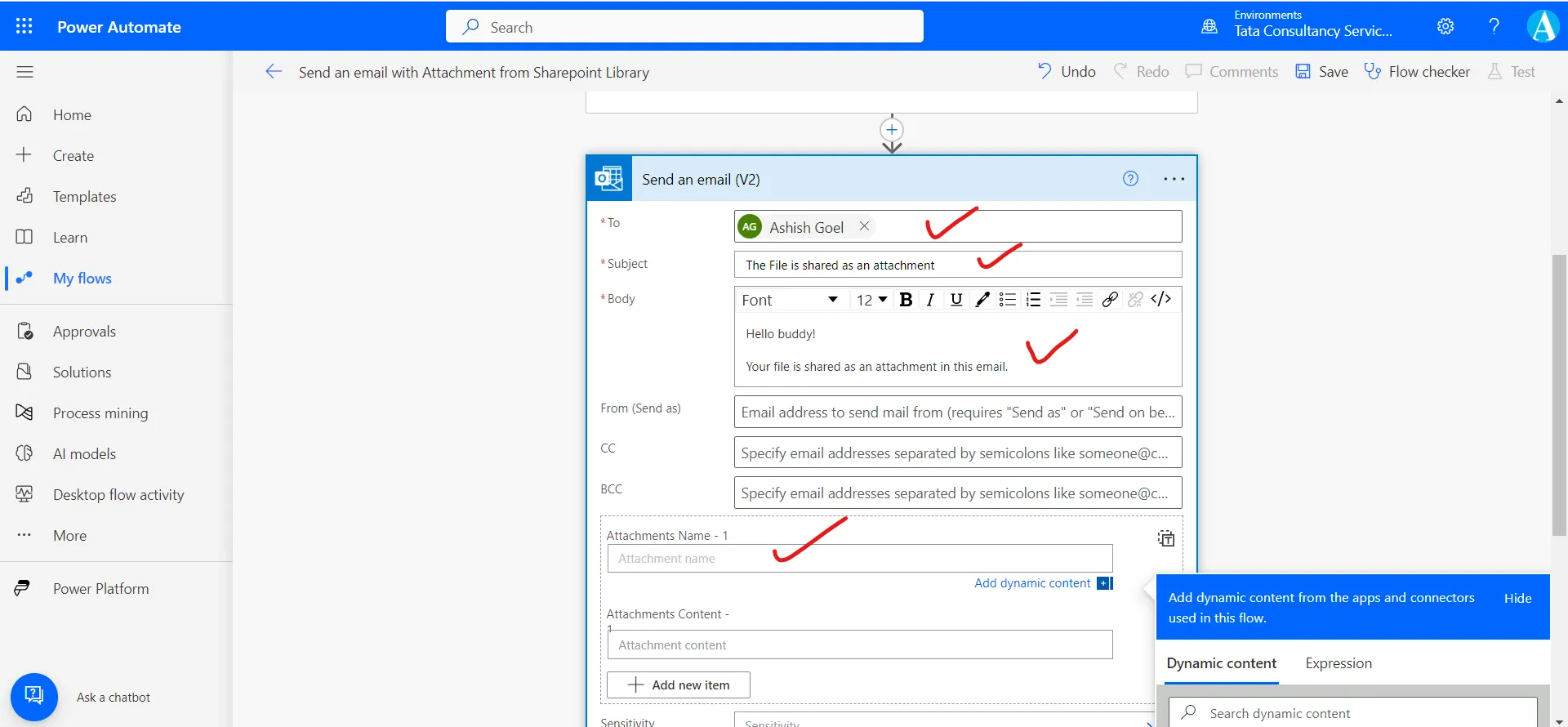Image resolution: width=1568 pixels, height=727 pixels.
Task: Insert a bulleted list
Action: point(1008,300)
